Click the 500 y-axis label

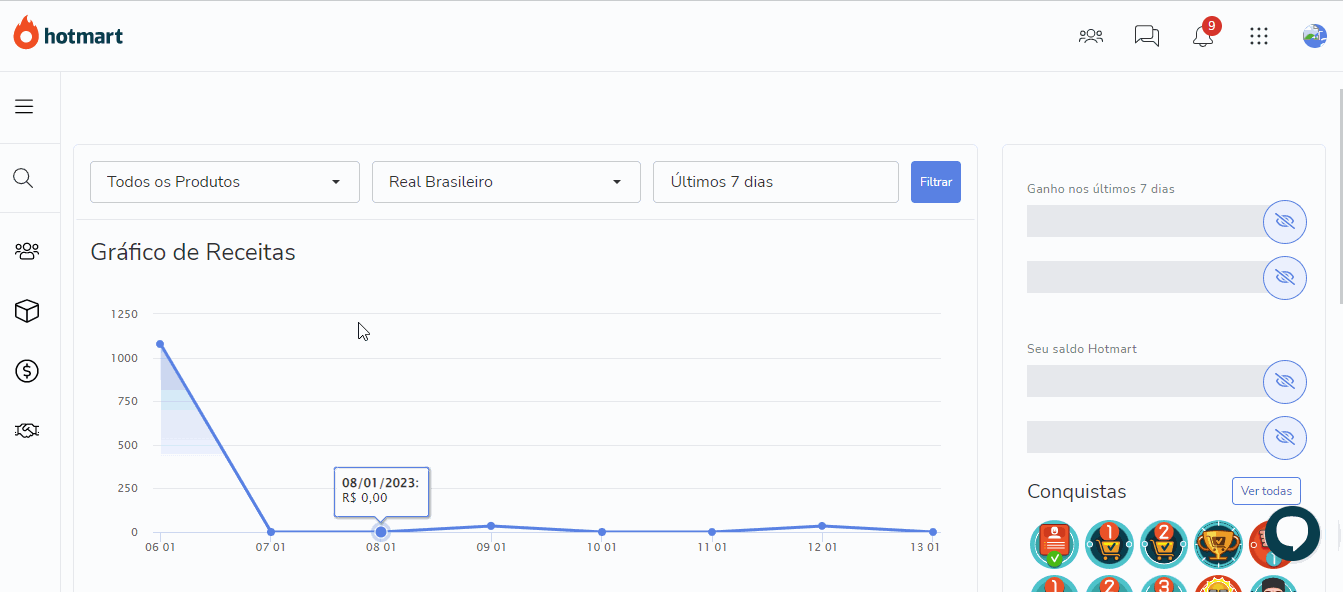[x=128, y=445]
